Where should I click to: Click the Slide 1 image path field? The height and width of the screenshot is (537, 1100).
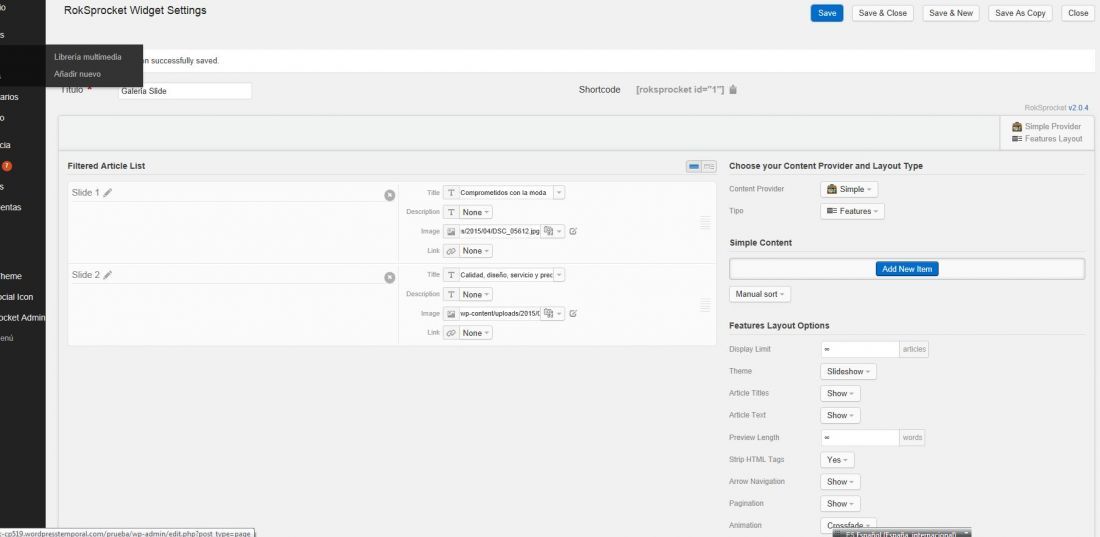coord(499,231)
